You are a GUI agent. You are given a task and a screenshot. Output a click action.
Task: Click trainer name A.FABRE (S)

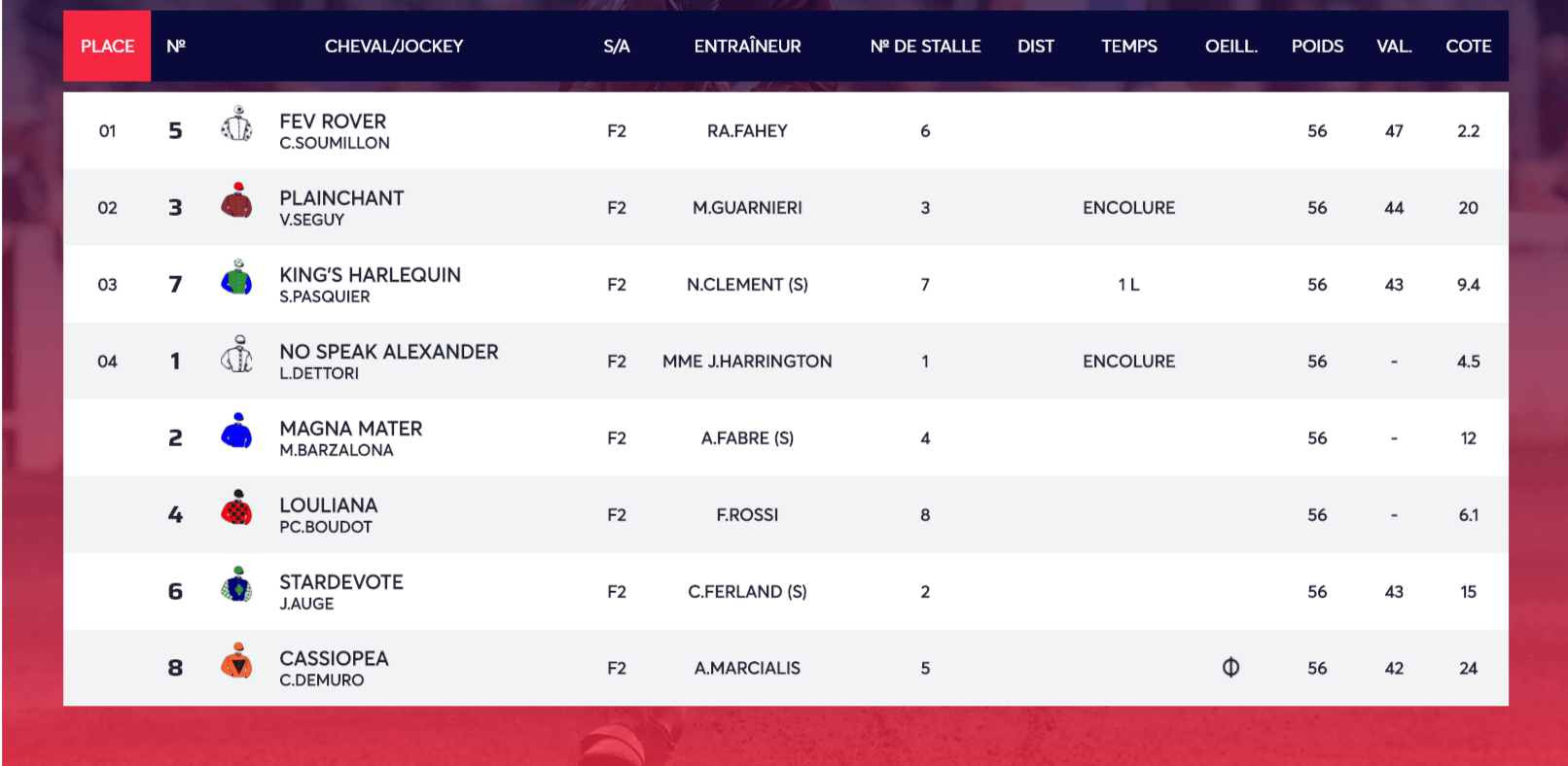tap(747, 438)
